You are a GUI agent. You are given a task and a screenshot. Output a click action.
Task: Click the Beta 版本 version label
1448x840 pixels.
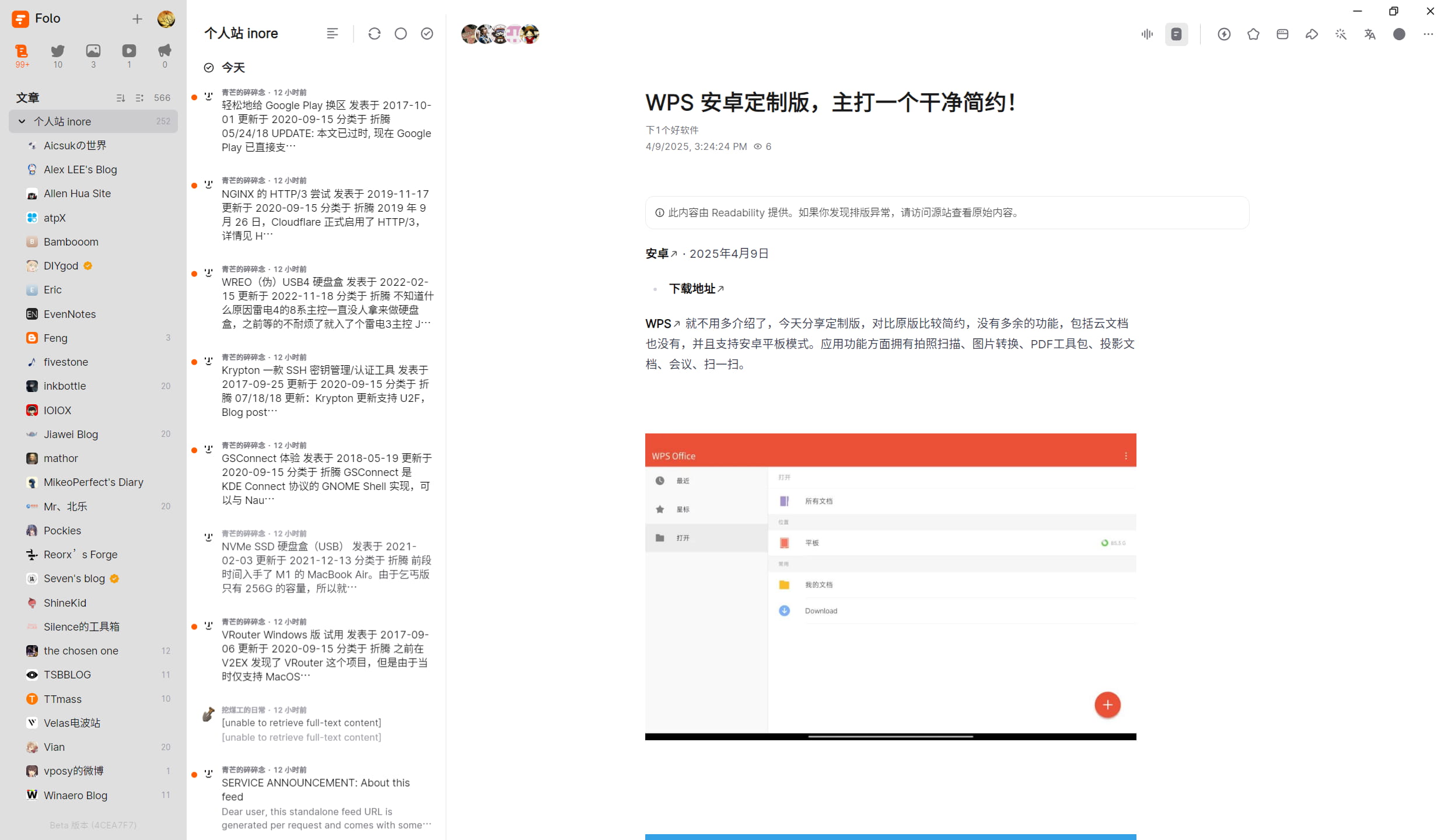tap(93, 825)
